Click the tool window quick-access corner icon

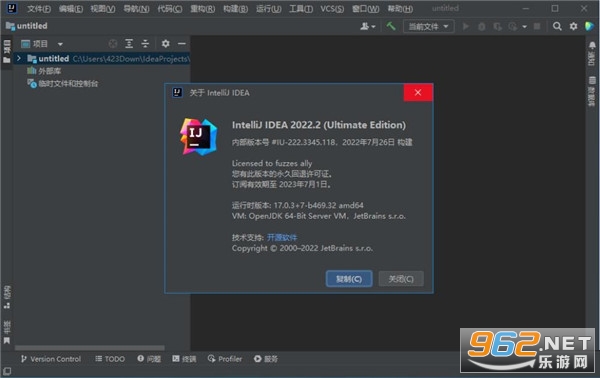pos(7,371)
